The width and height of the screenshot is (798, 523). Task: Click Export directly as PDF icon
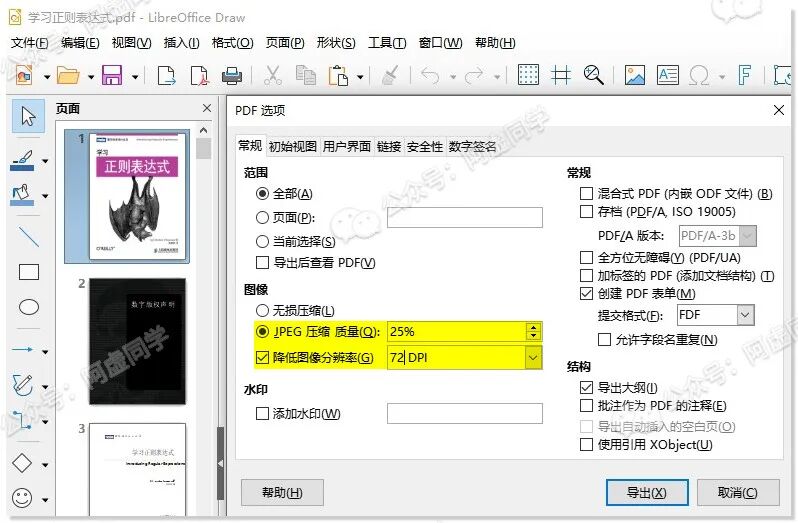[199, 76]
